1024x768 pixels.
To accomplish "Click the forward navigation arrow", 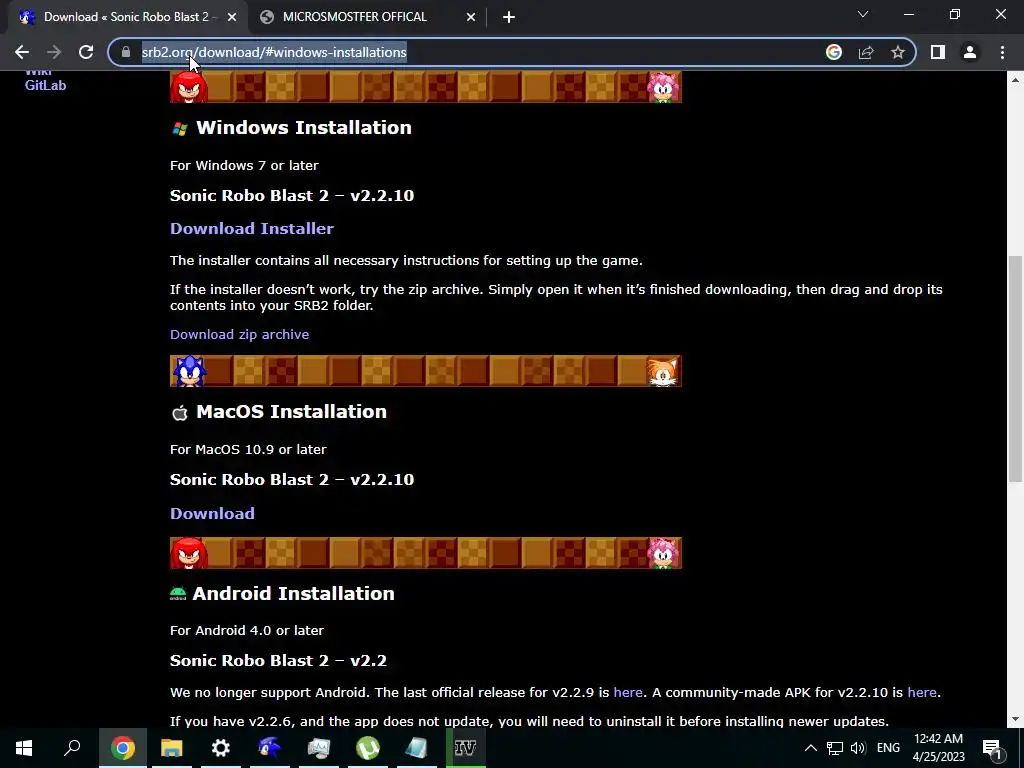I will (x=54, y=52).
